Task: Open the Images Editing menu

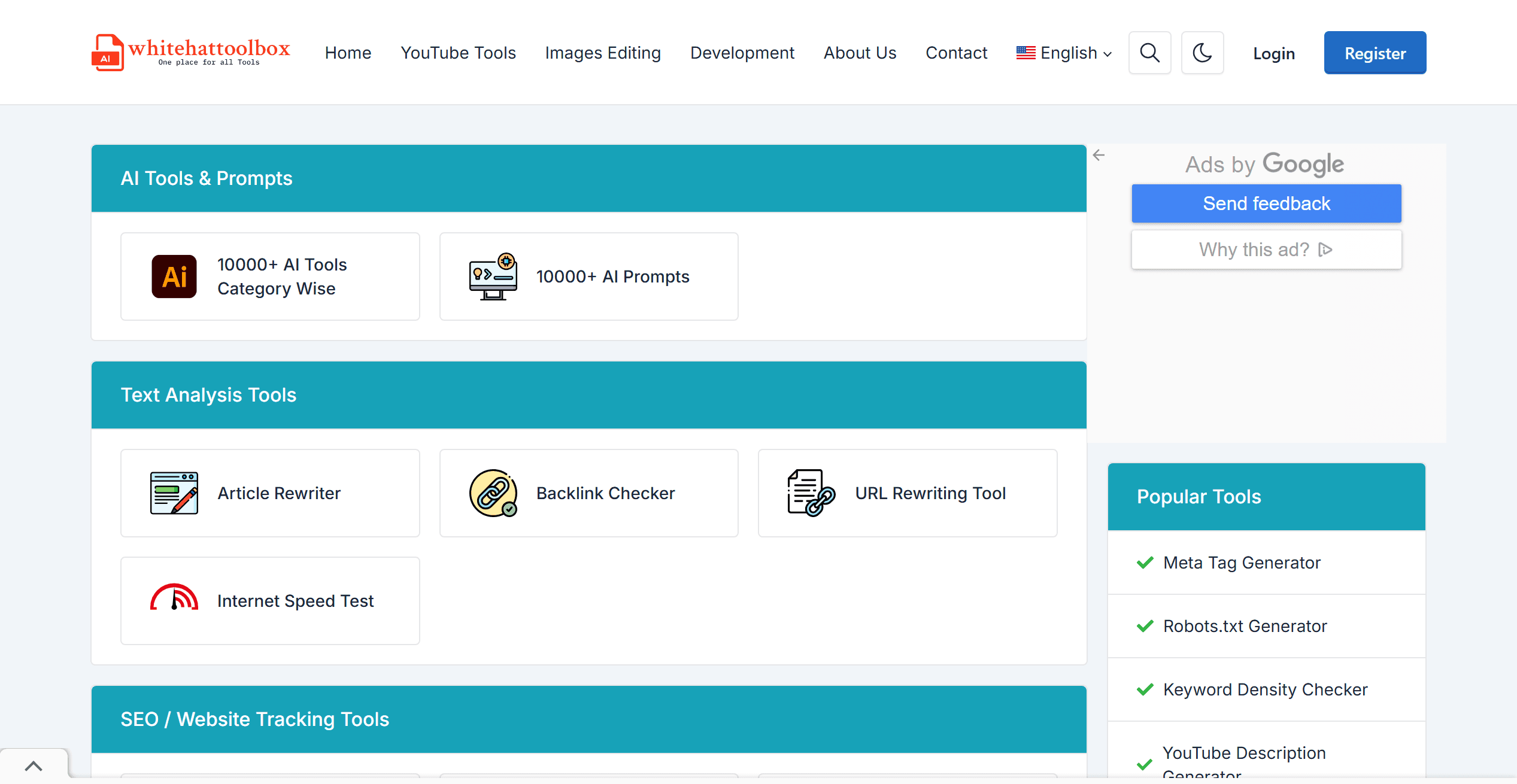Action: 603,53
